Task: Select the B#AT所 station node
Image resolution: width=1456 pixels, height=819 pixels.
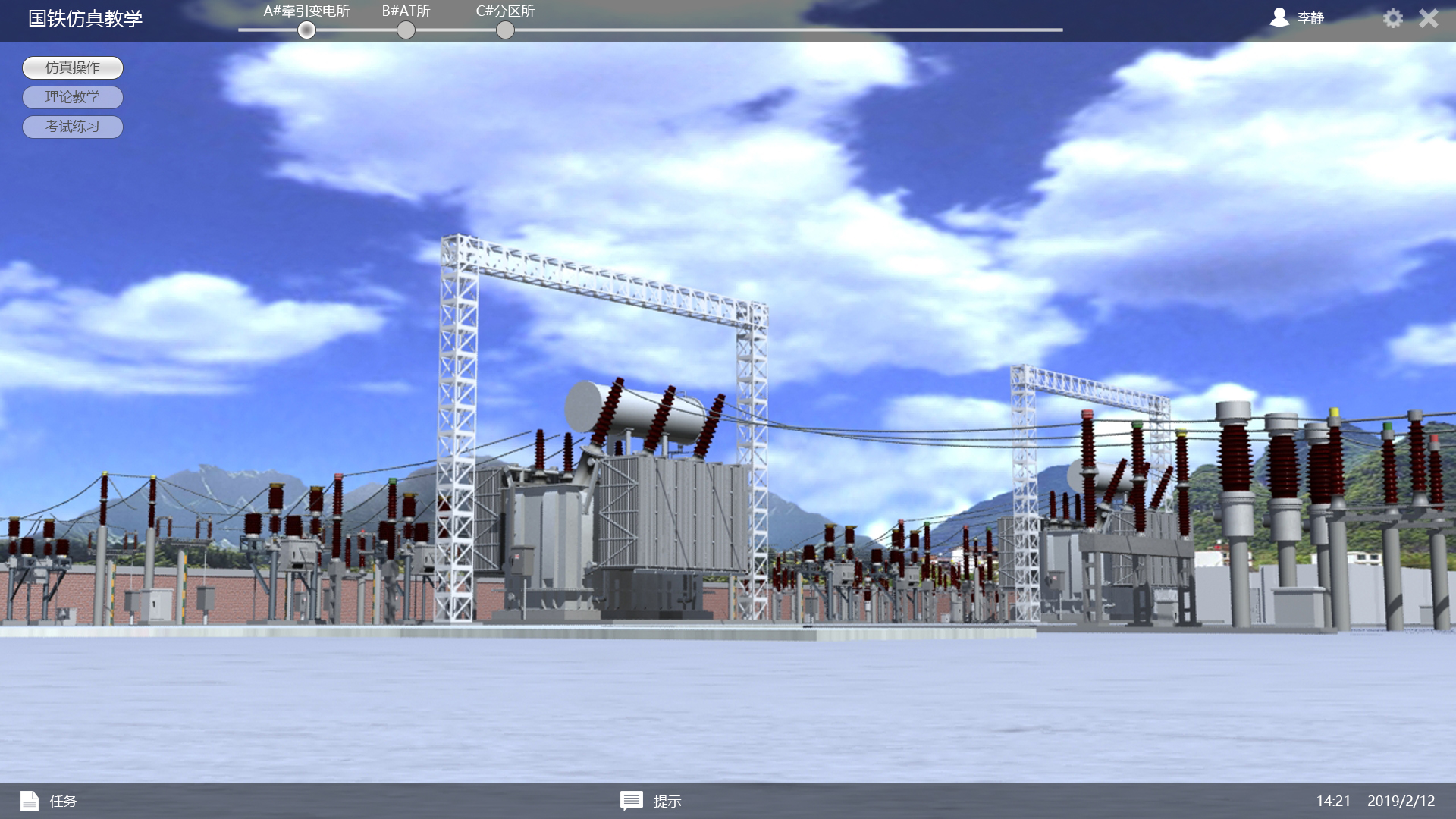Action: (x=406, y=30)
